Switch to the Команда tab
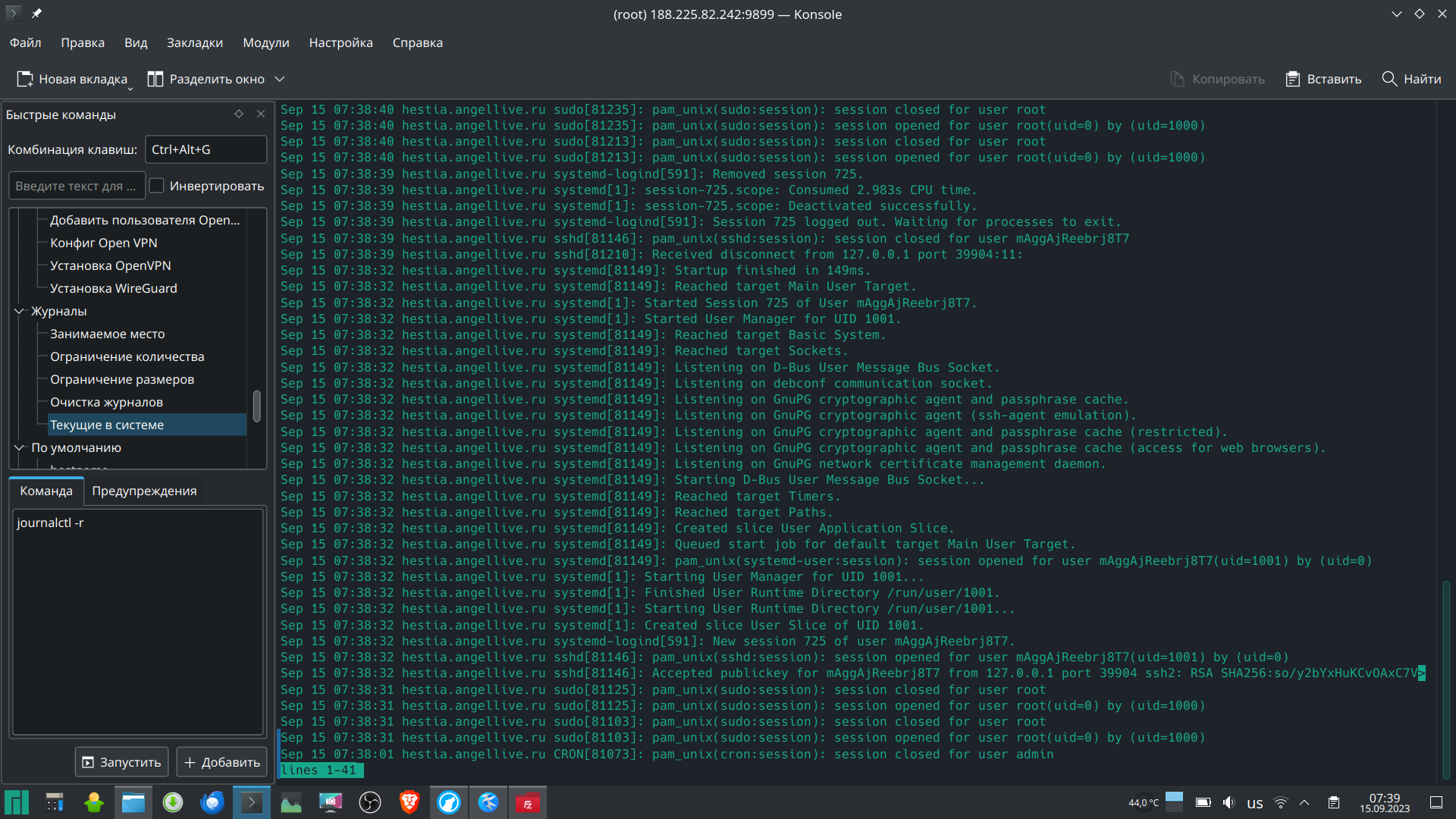The width and height of the screenshot is (1456, 819). [46, 491]
